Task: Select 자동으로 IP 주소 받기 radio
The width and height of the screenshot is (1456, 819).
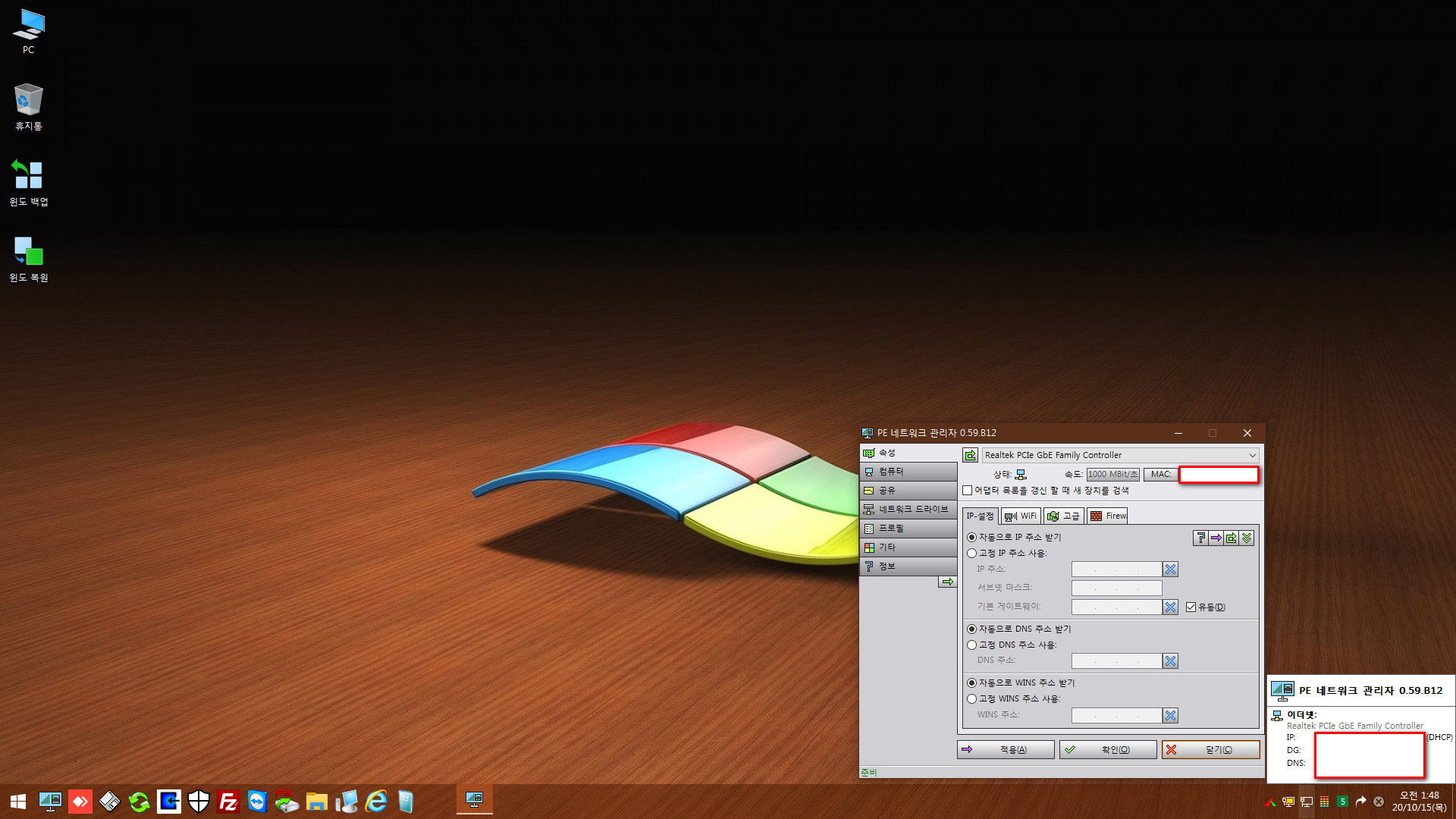Action: pyautogui.click(x=971, y=537)
